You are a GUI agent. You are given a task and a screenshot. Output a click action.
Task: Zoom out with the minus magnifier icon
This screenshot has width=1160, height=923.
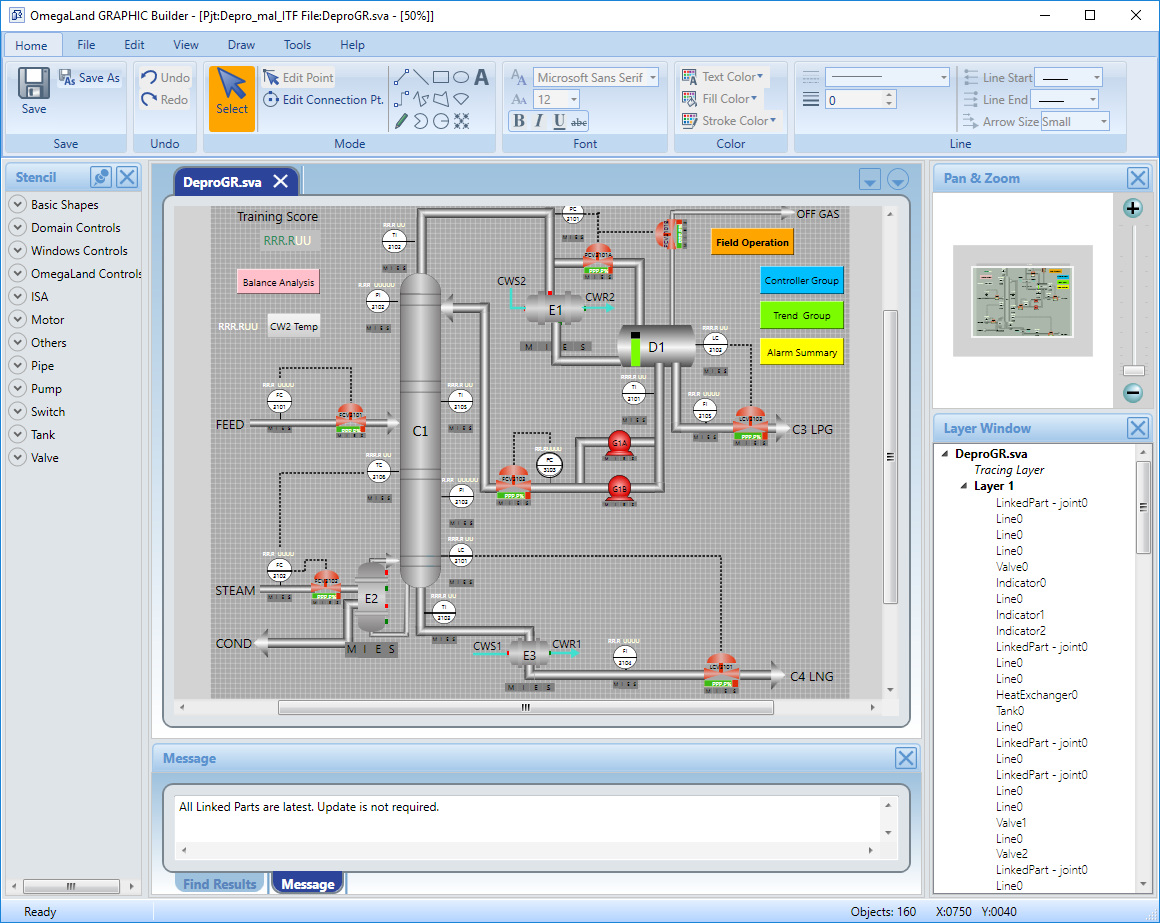tap(1132, 393)
